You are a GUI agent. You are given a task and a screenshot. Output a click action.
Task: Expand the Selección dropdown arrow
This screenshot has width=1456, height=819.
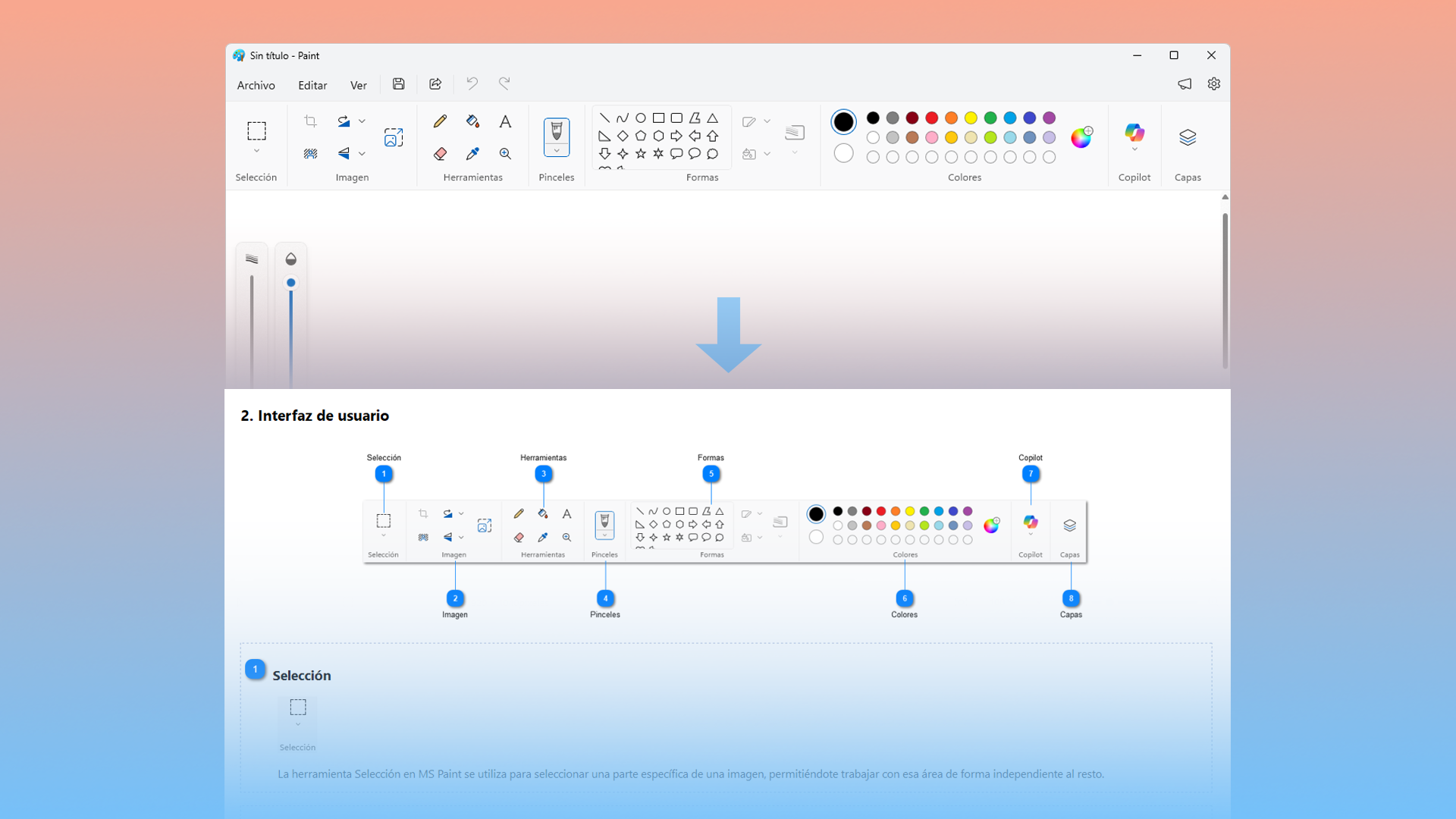[x=256, y=151]
